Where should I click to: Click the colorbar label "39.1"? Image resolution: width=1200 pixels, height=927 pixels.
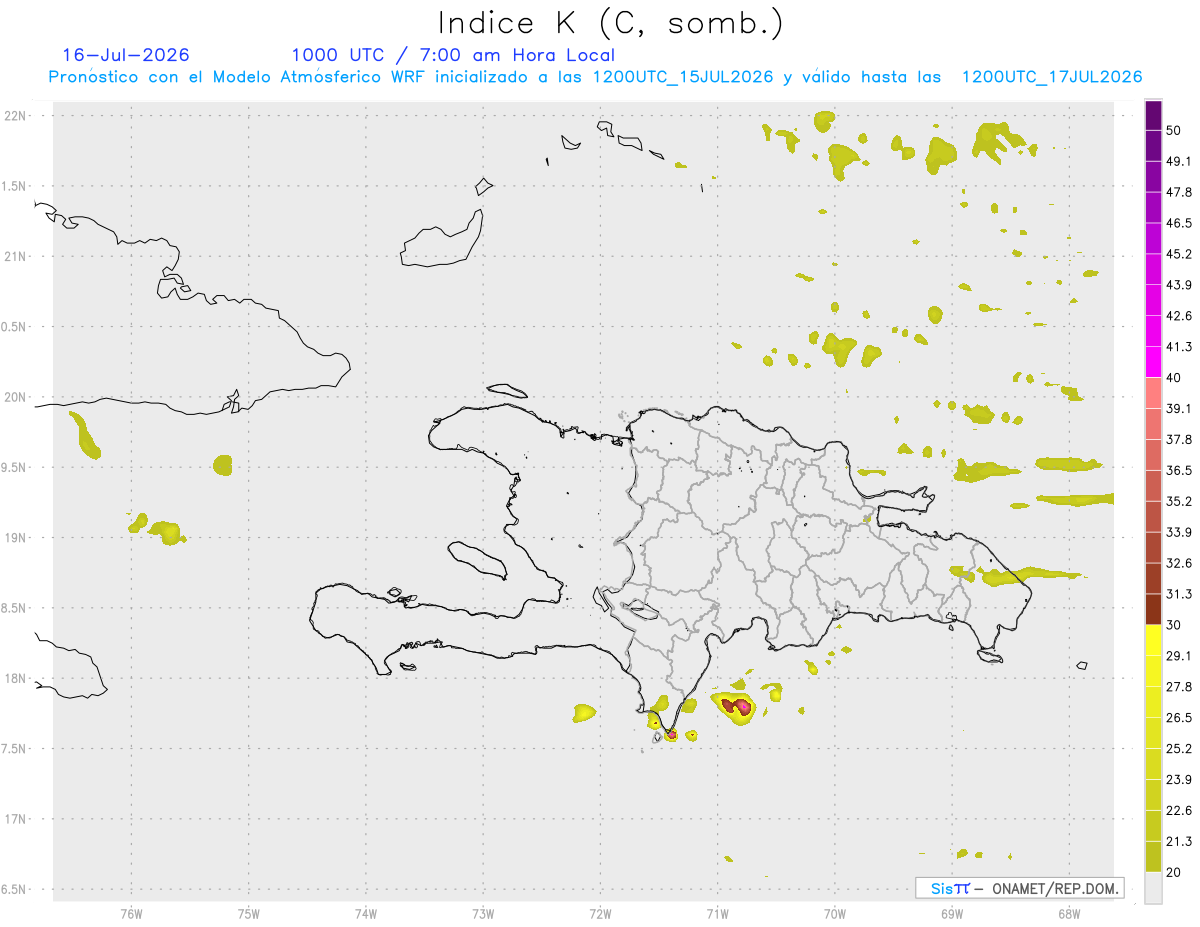tap(1179, 409)
